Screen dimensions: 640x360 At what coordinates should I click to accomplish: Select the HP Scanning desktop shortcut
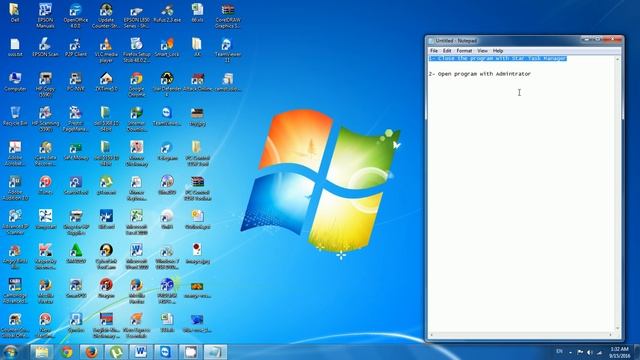click(45, 119)
